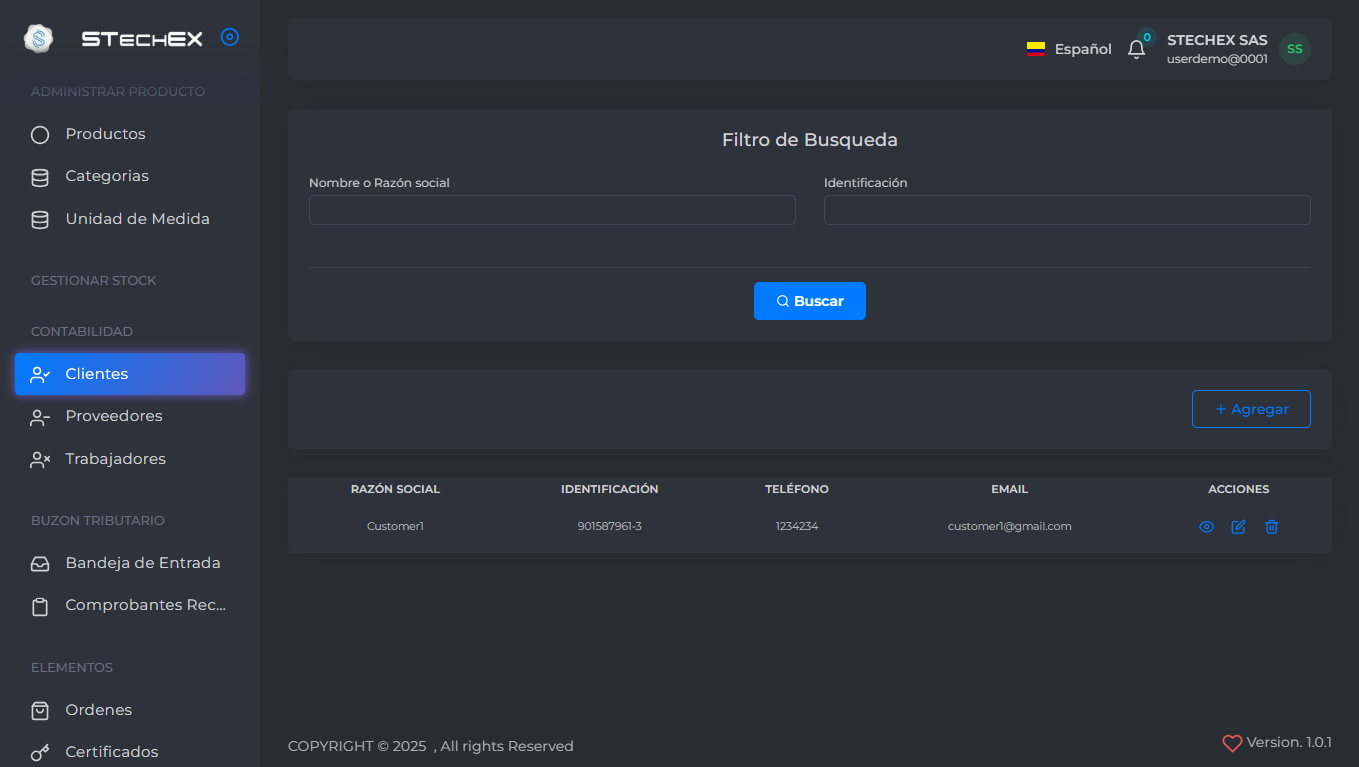
Task: View Customer1 details with eye icon
Action: (1206, 527)
